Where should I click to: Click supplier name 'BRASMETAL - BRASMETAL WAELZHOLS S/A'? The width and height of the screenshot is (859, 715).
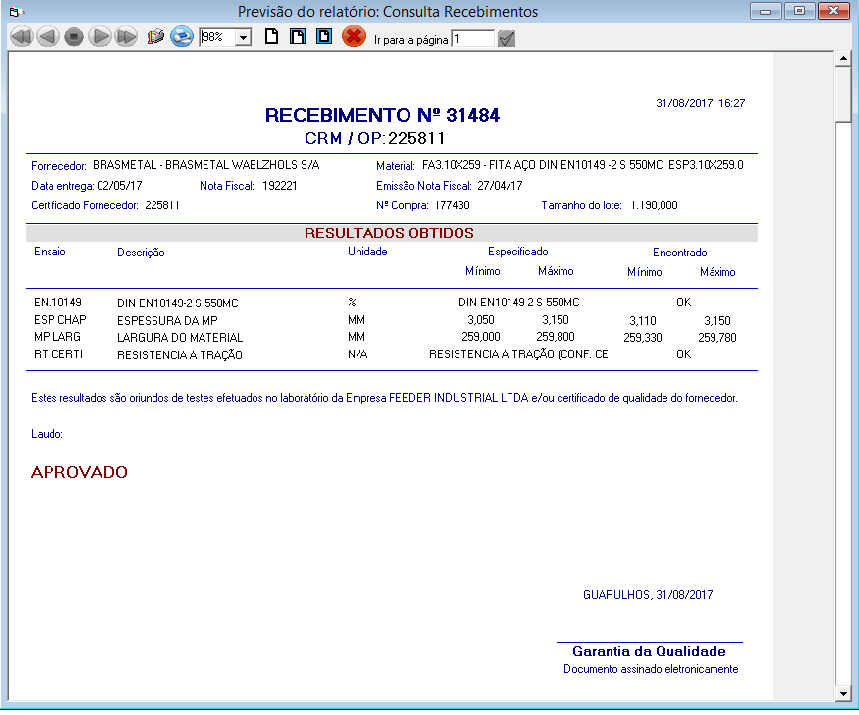click(x=206, y=165)
